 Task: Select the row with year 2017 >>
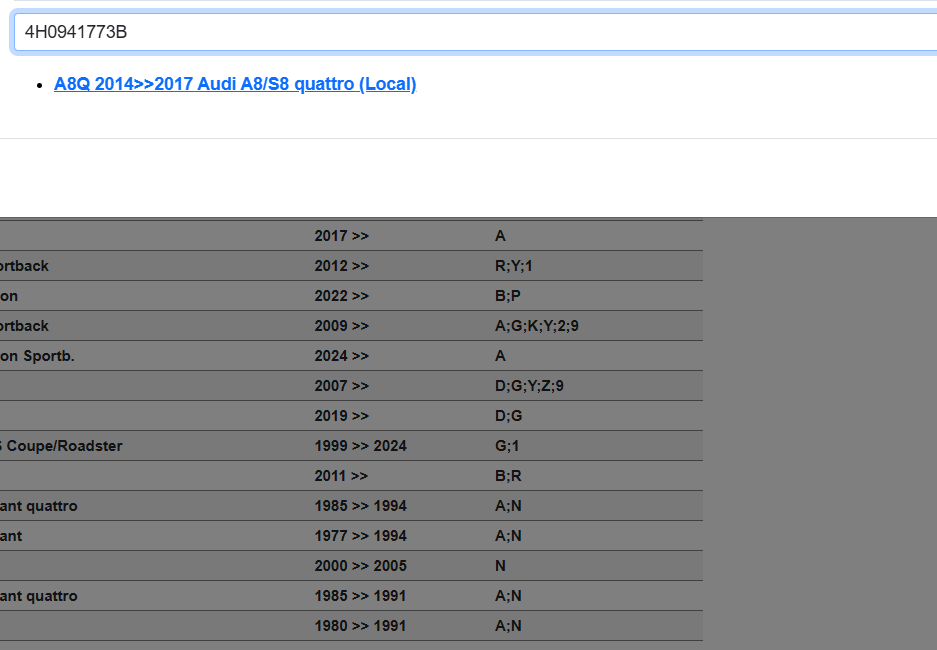click(x=342, y=236)
